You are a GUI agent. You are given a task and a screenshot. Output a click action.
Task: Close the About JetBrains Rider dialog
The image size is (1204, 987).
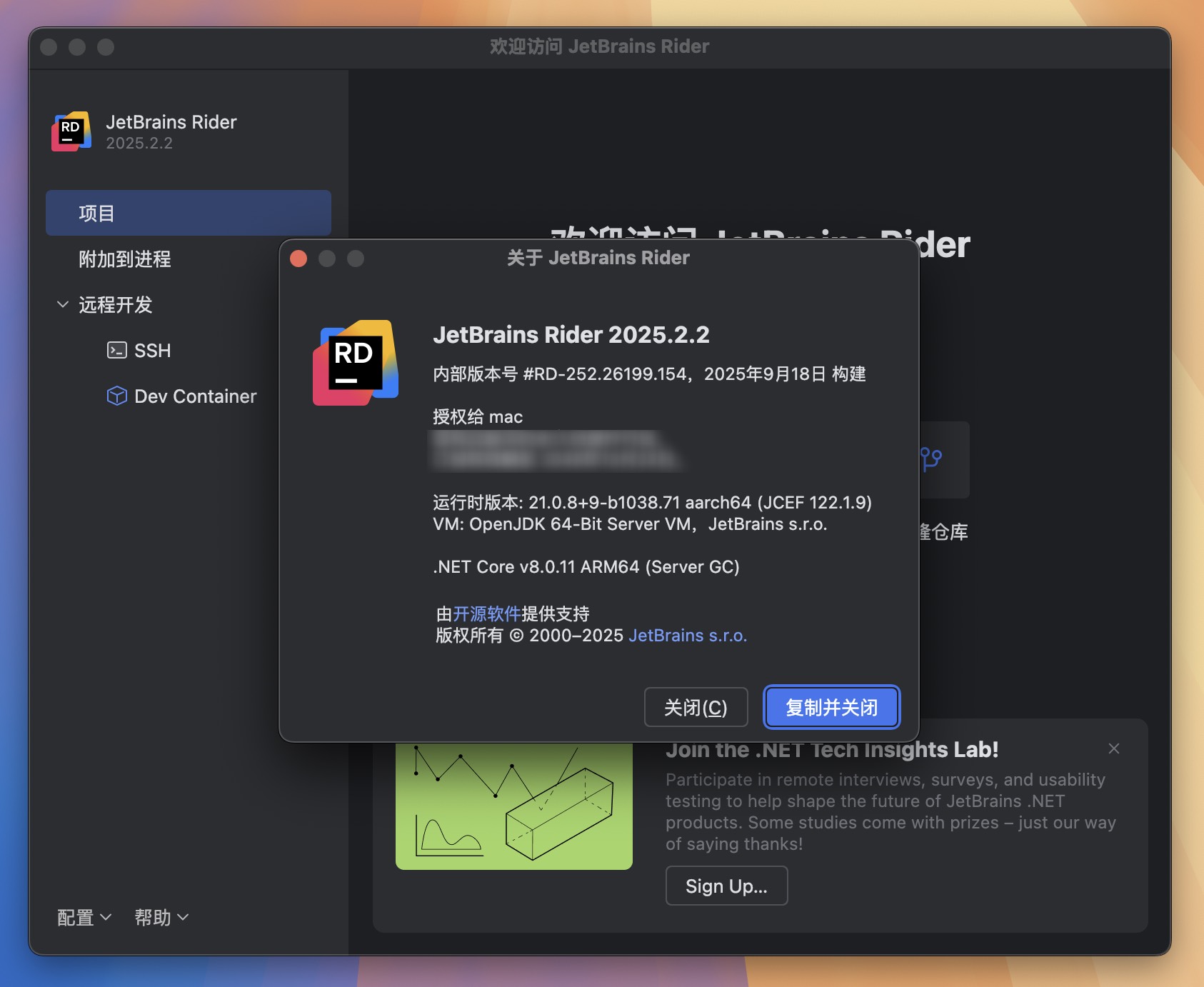(x=299, y=259)
